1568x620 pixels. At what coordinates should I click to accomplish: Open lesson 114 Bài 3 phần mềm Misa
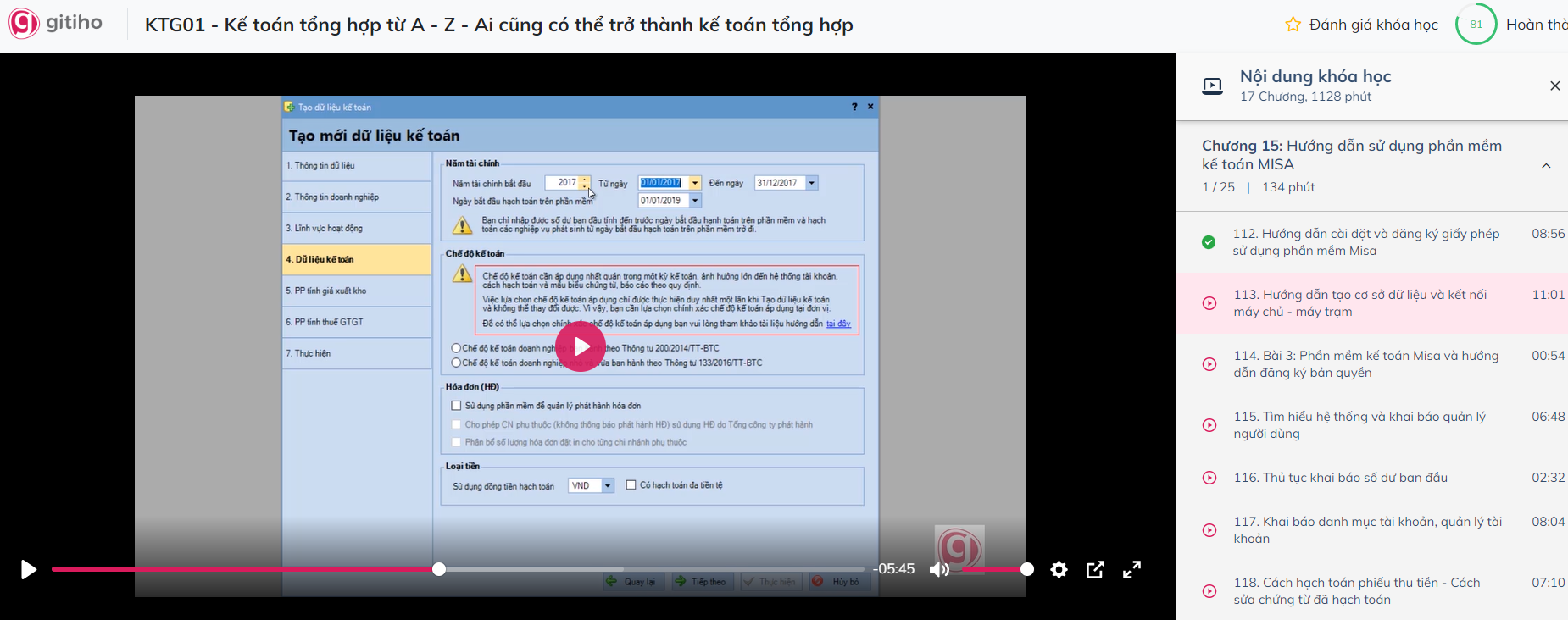(1366, 364)
